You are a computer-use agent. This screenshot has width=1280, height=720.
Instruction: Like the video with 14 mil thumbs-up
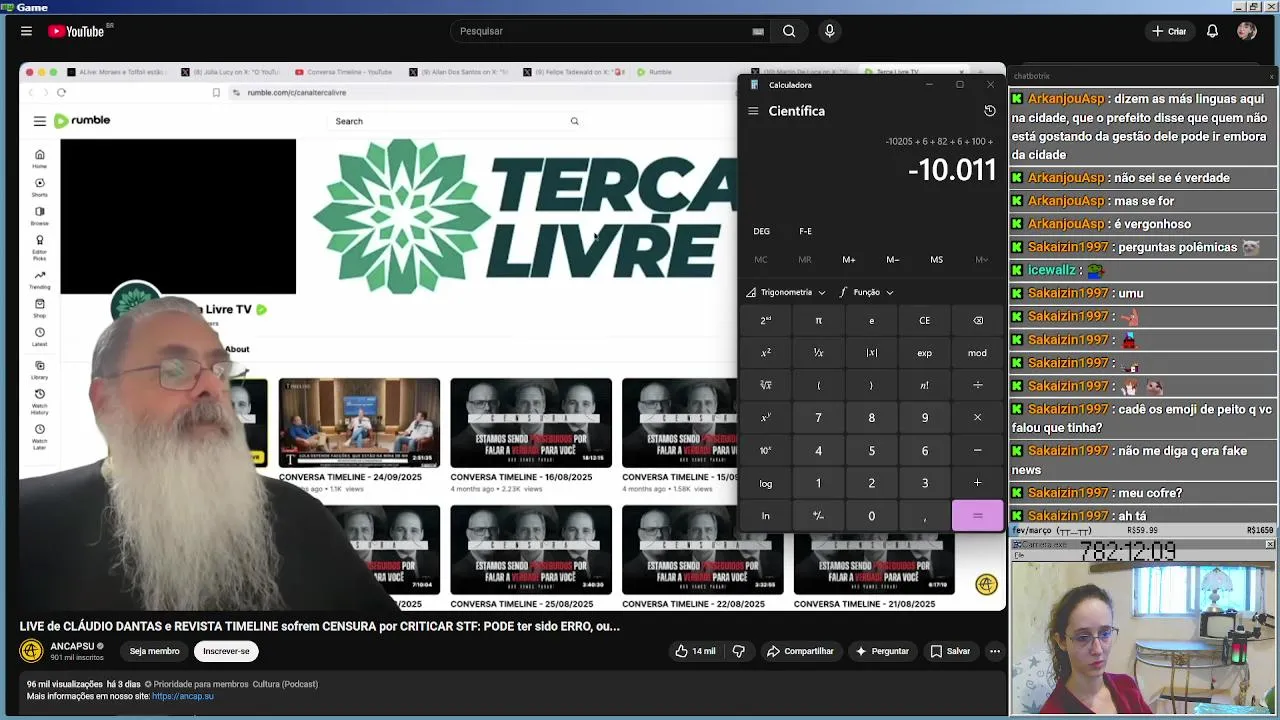695,651
